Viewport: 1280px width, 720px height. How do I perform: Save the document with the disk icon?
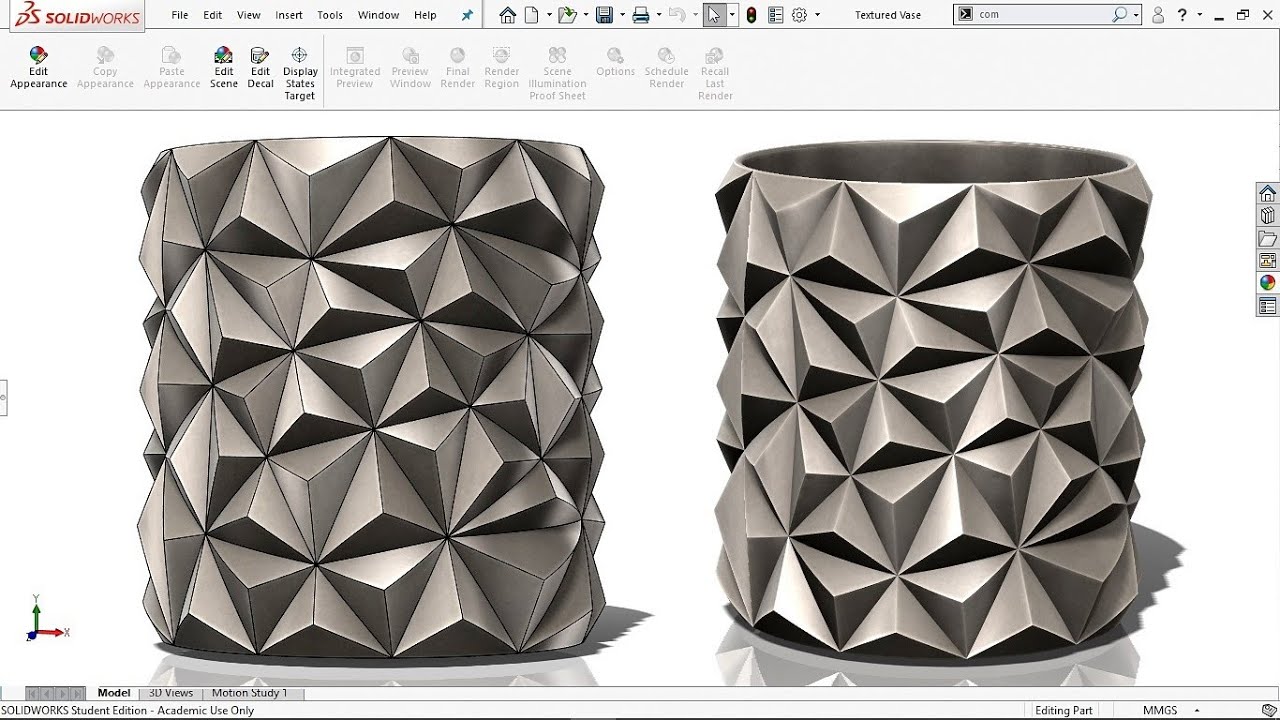coord(604,15)
